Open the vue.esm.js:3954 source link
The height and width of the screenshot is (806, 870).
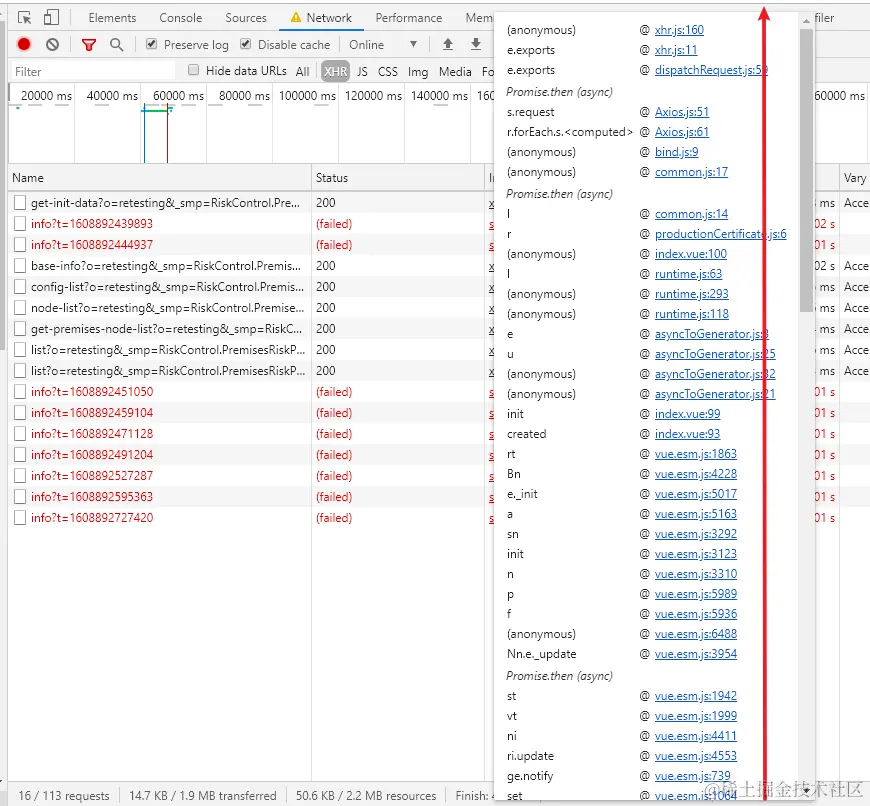(x=696, y=654)
